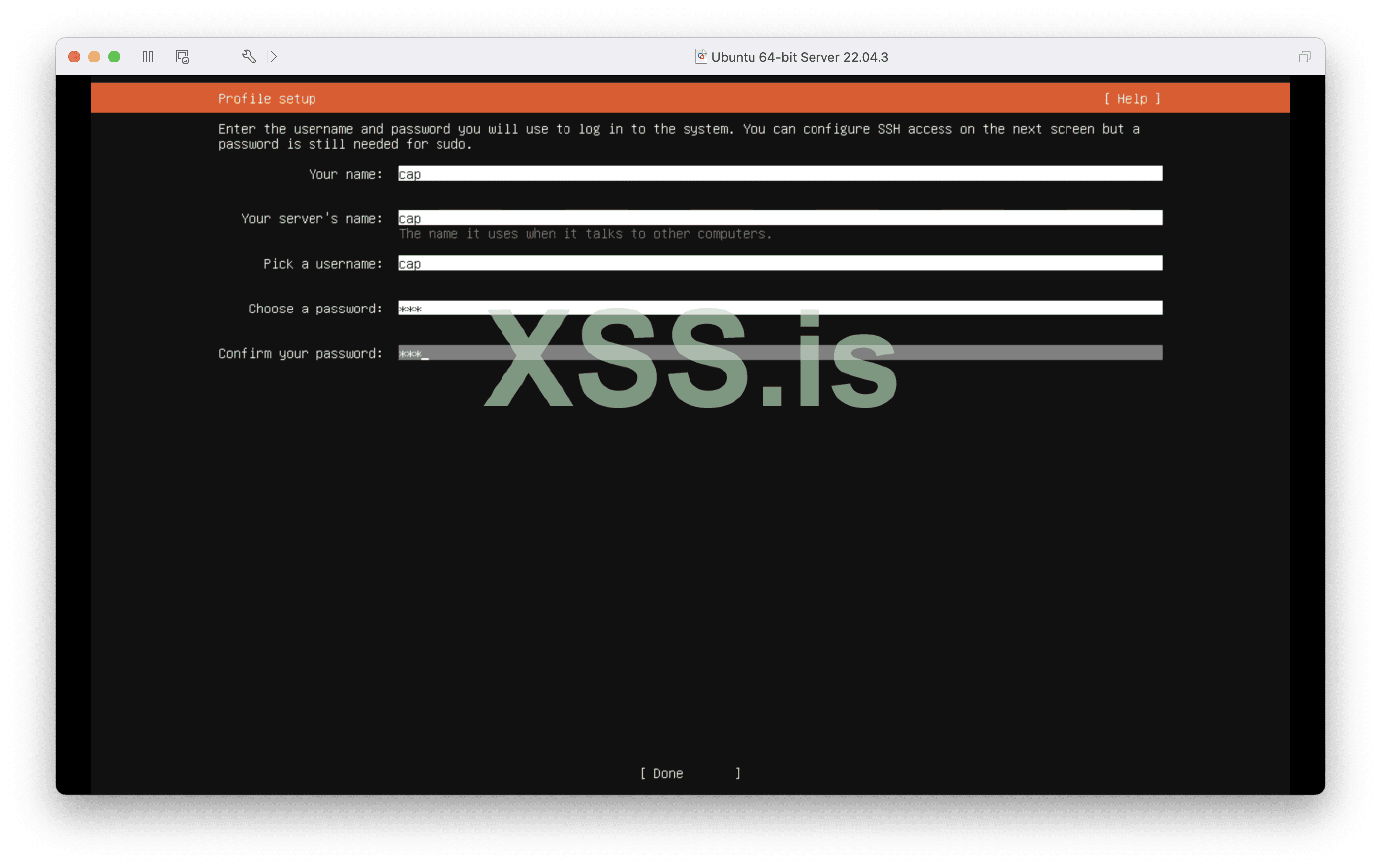Open the snapshot manager icon
The image size is (1381, 868).
(x=182, y=57)
